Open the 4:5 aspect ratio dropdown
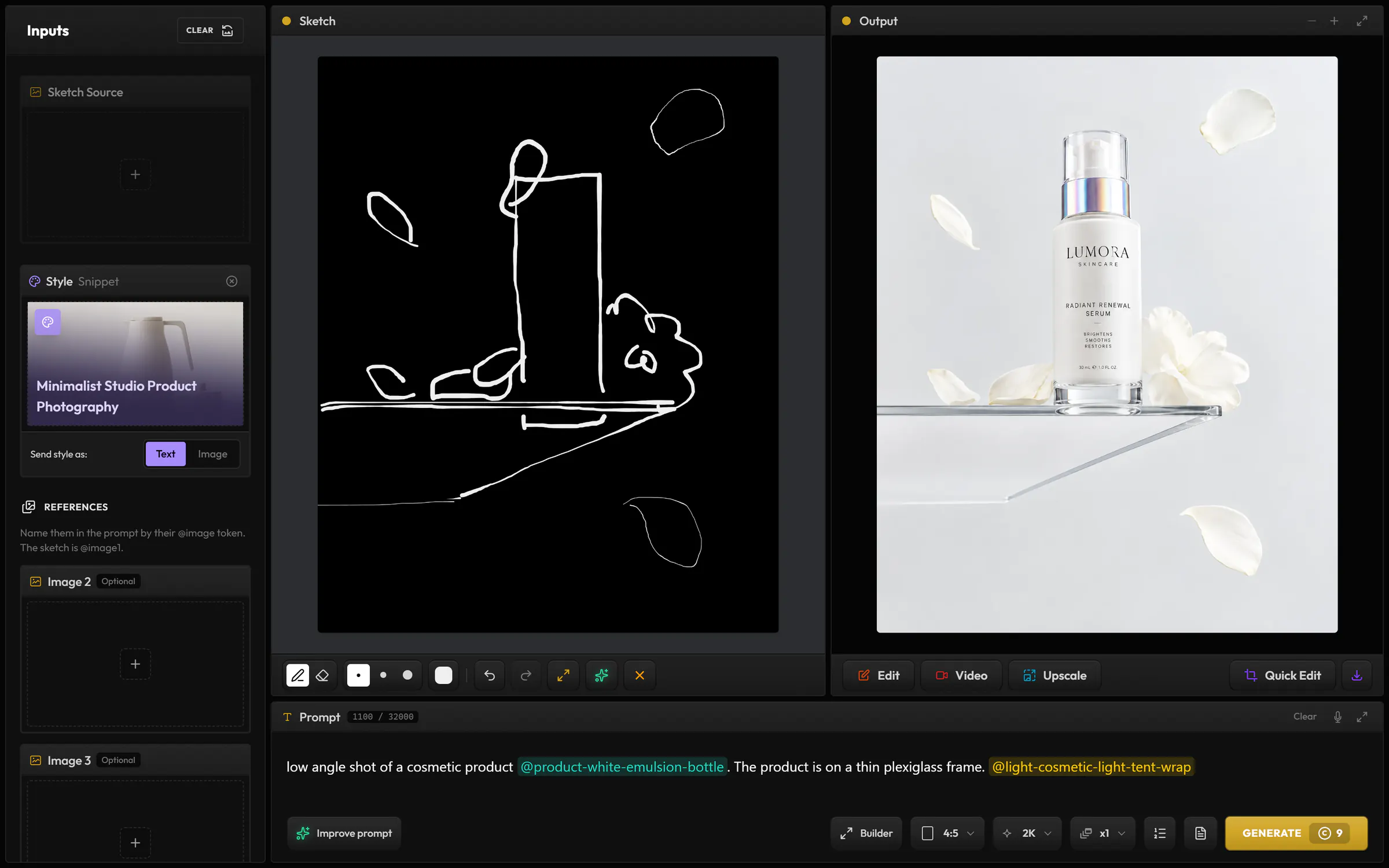This screenshot has height=868, width=1389. (x=947, y=833)
